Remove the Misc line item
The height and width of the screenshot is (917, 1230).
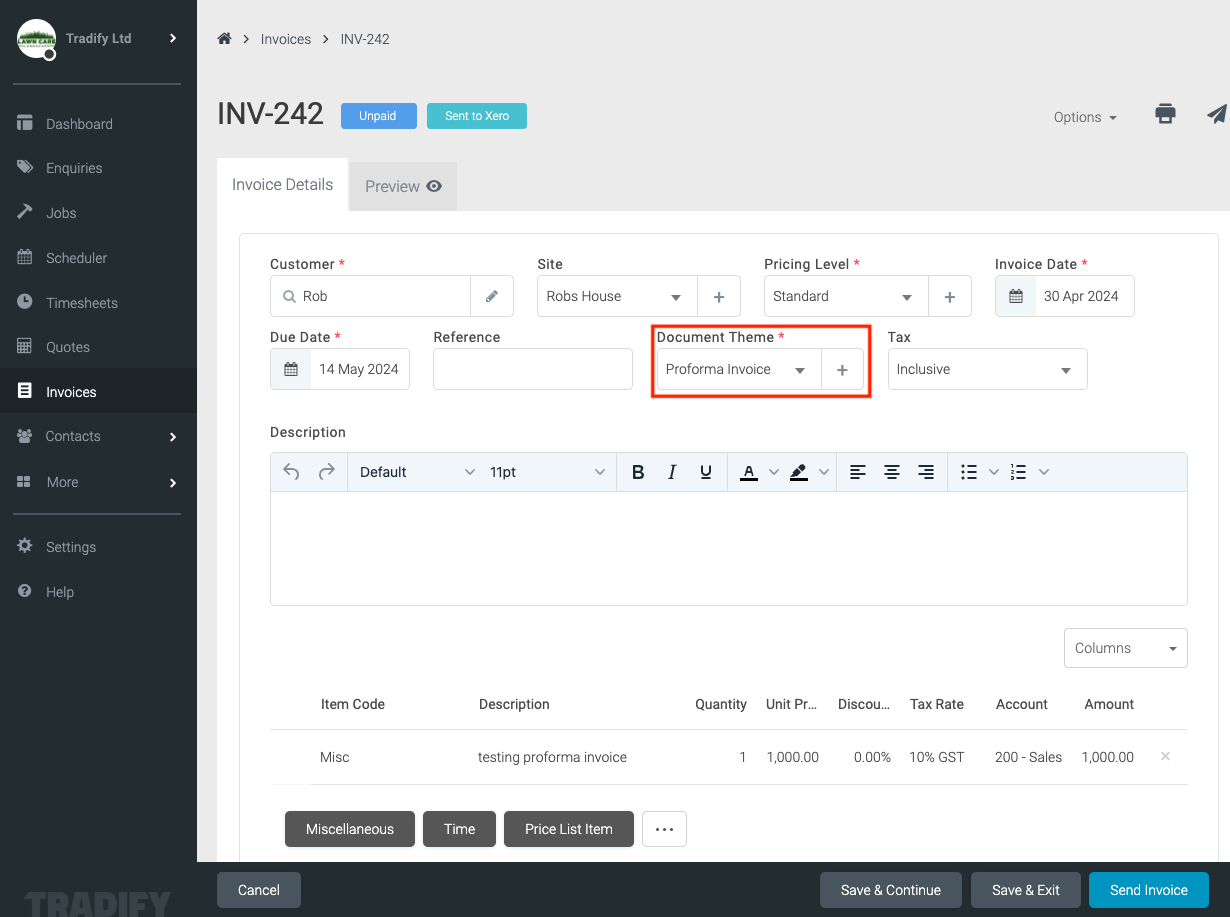tap(1165, 756)
